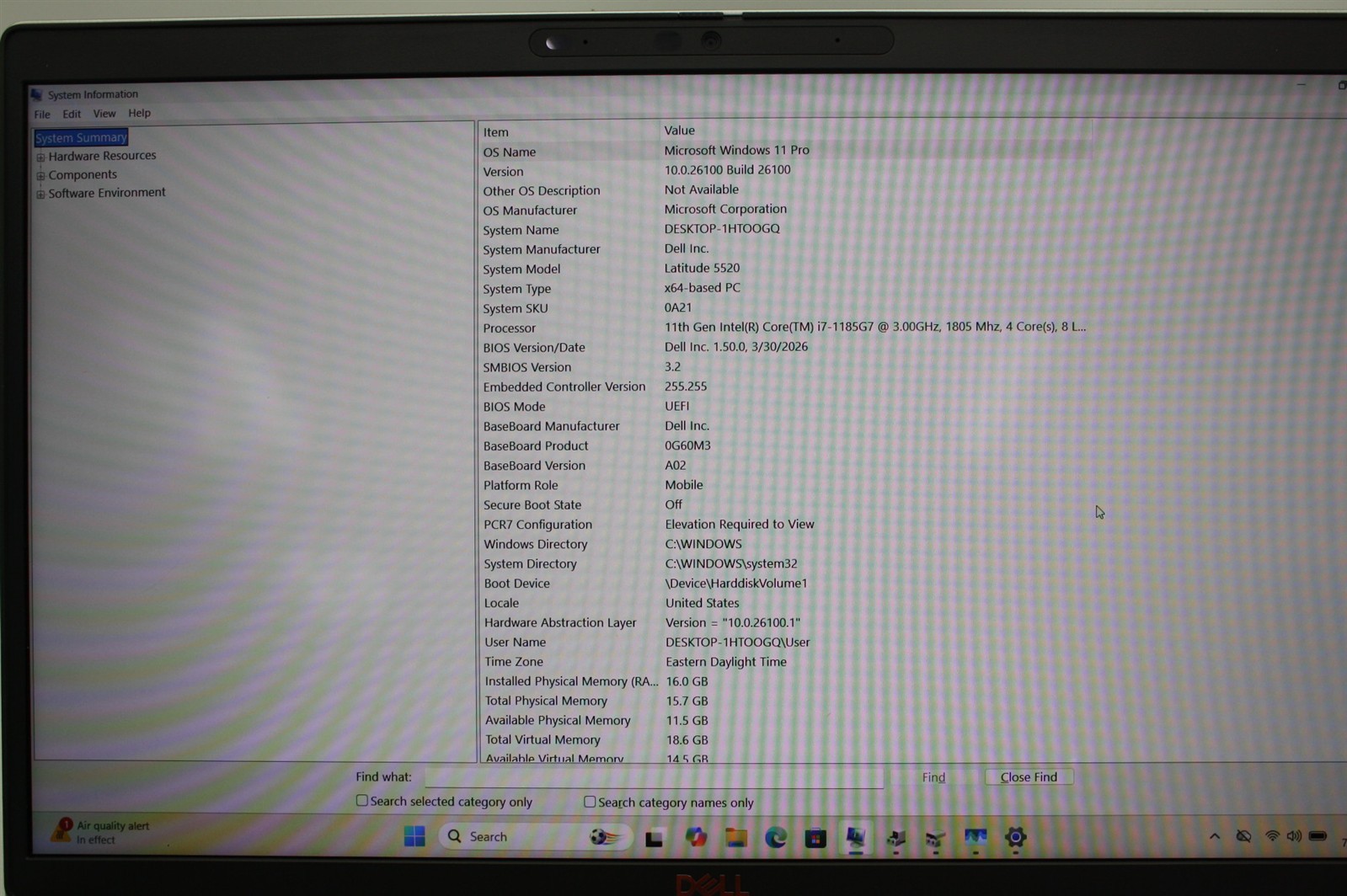Open the Edit menu
The width and height of the screenshot is (1347, 896).
click(x=72, y=114)
